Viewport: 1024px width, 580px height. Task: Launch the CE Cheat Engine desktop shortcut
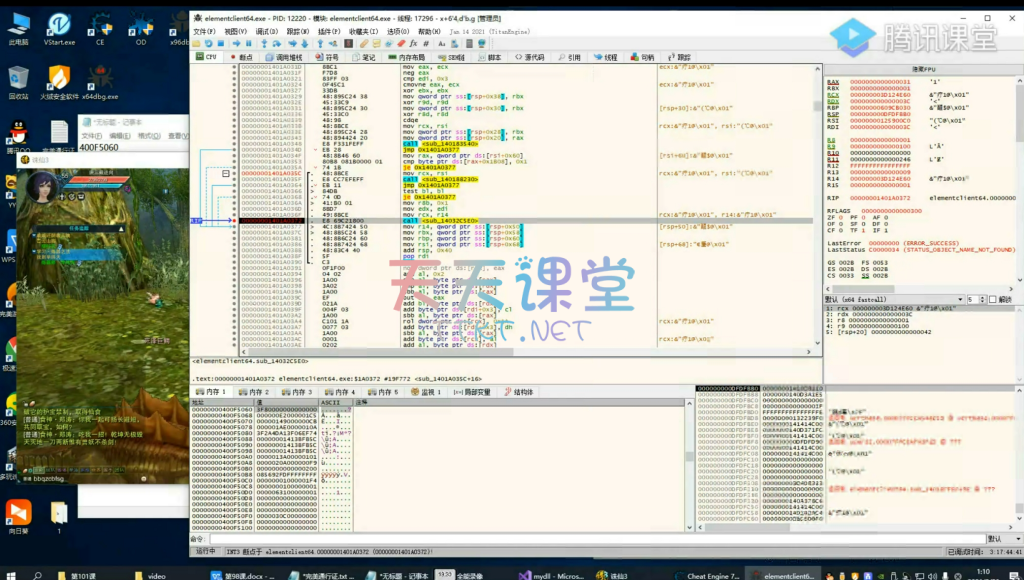pyautogui.click(x=99, y=27)
